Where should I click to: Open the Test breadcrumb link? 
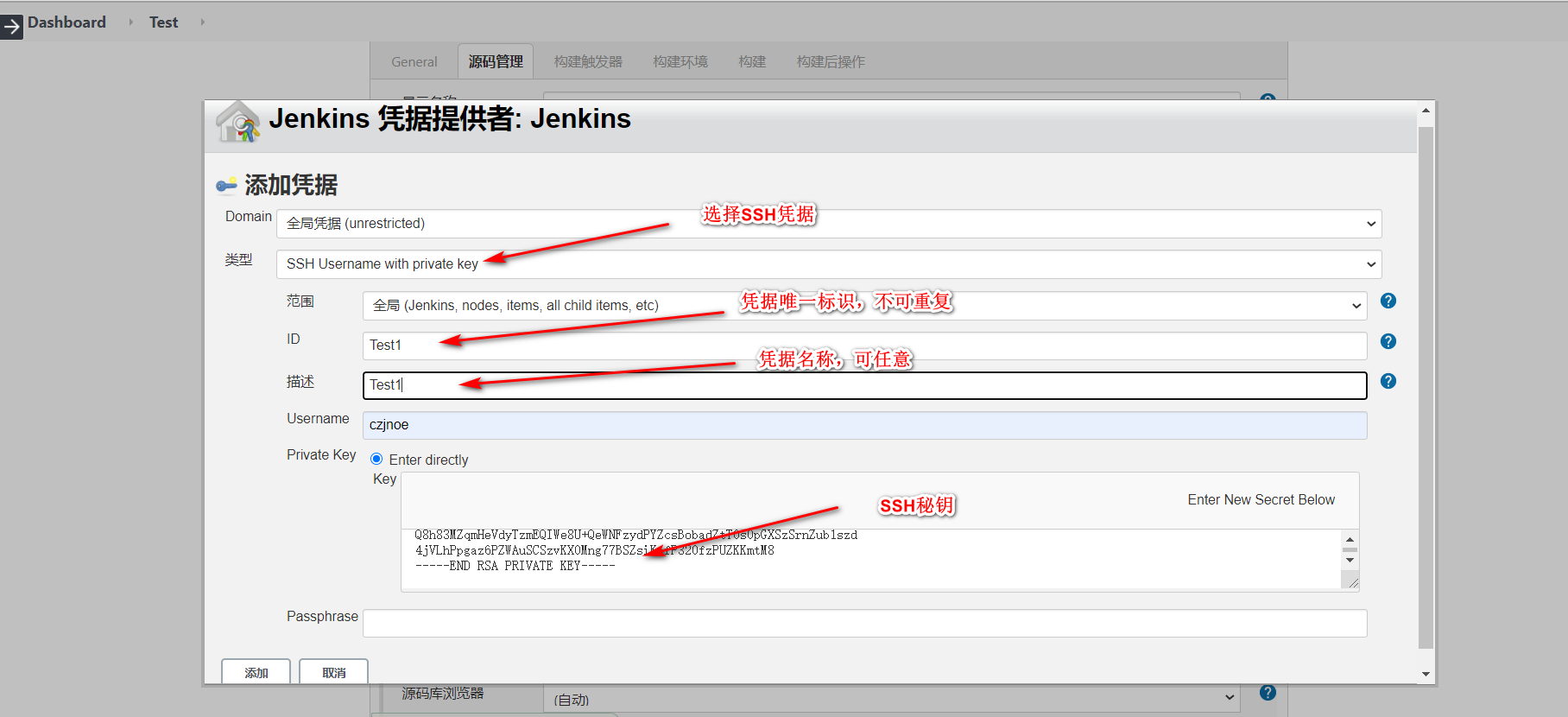tap(163, 22)
